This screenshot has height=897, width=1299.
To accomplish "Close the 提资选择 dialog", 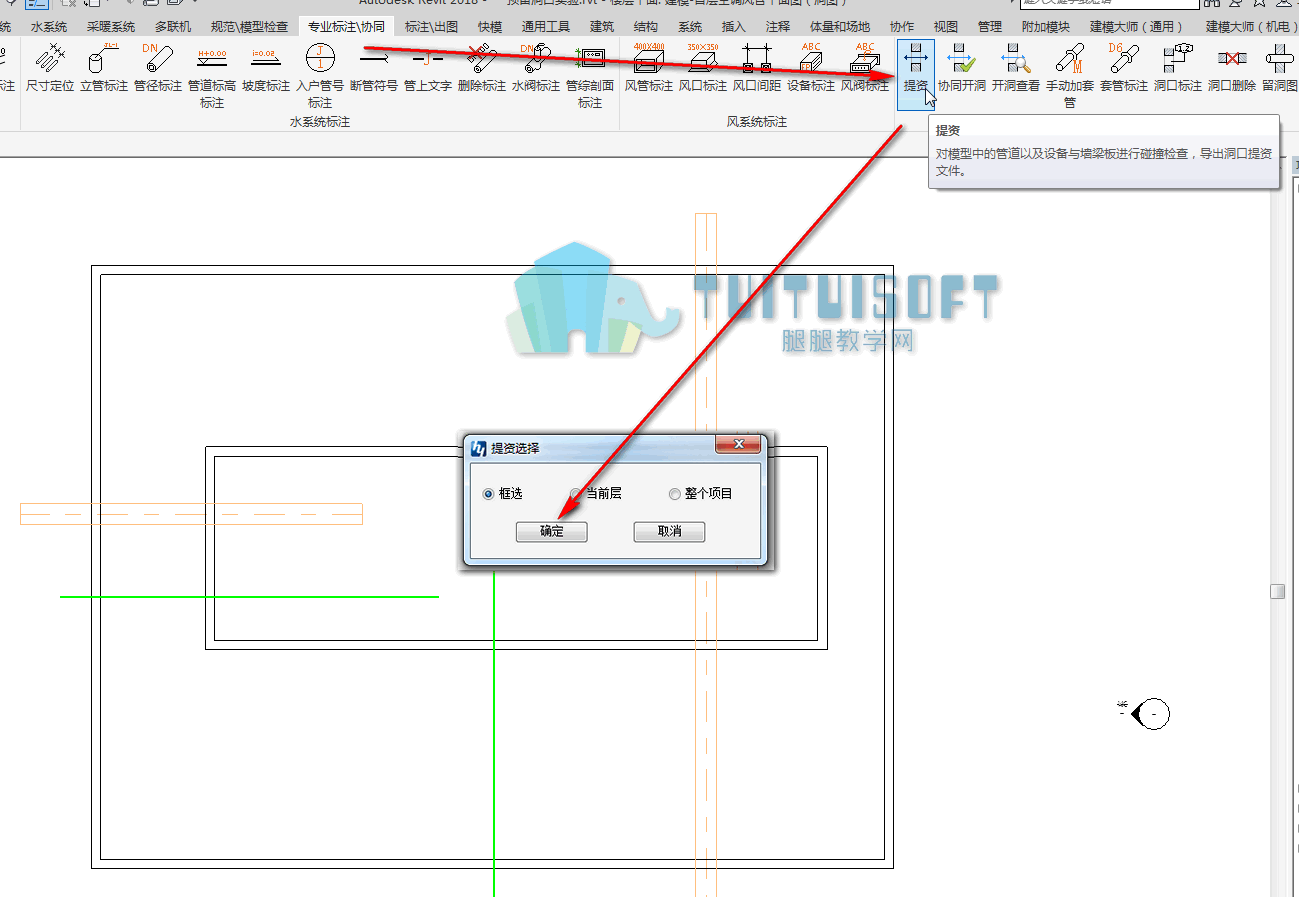I will point(739,444).
